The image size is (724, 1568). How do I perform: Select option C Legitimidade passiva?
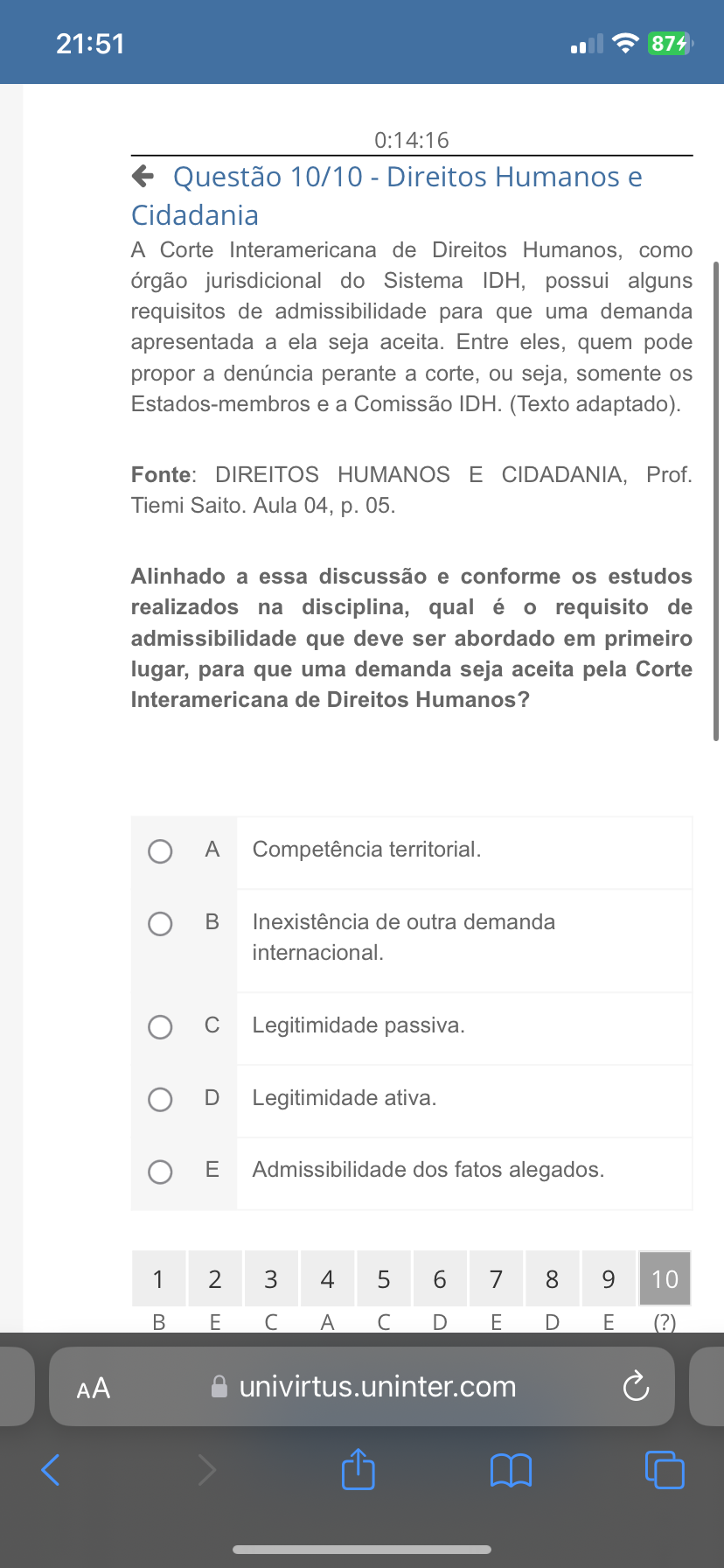click(160, 1026)
